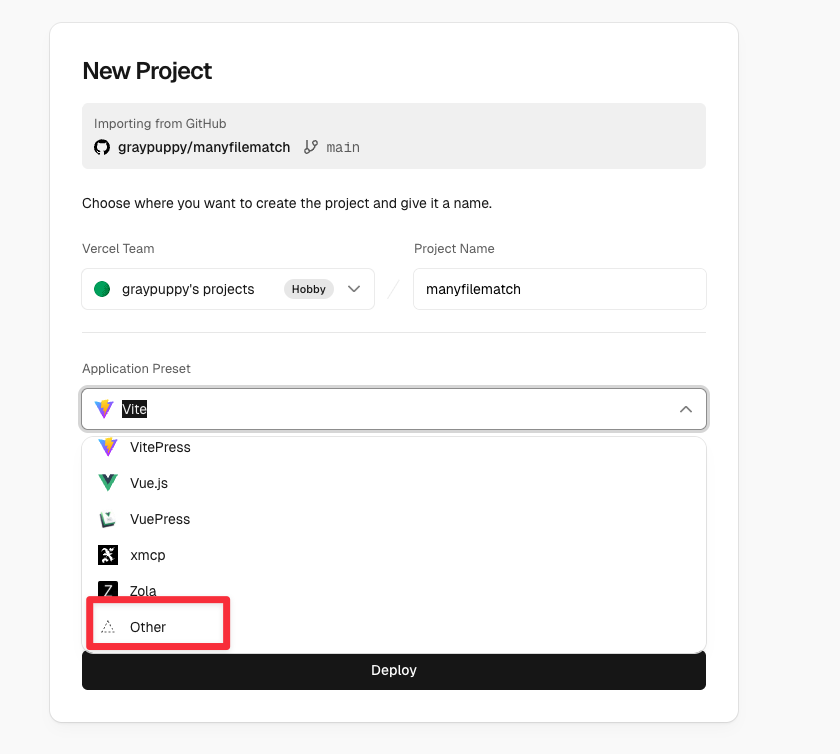Click the highlighted Vite text in preset box

(x=135, y=409)
